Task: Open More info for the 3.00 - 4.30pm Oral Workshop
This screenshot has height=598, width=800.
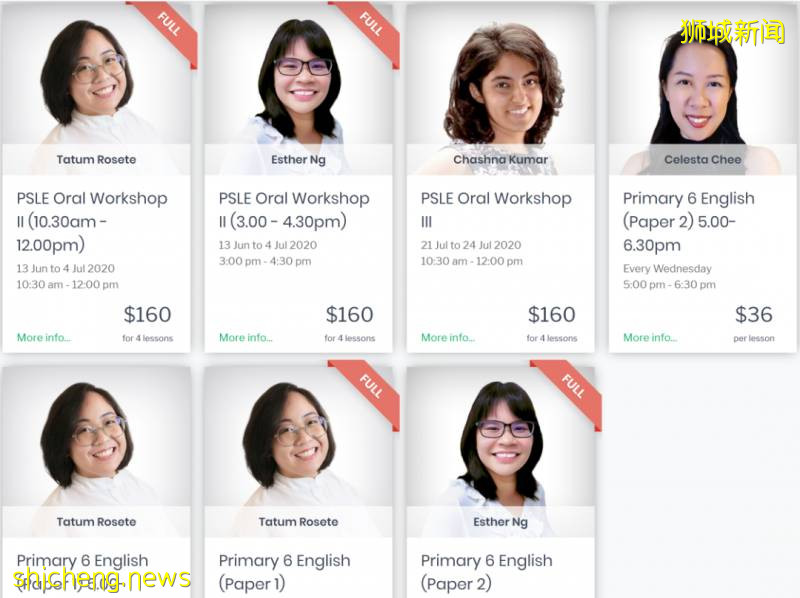Action: 245,338
